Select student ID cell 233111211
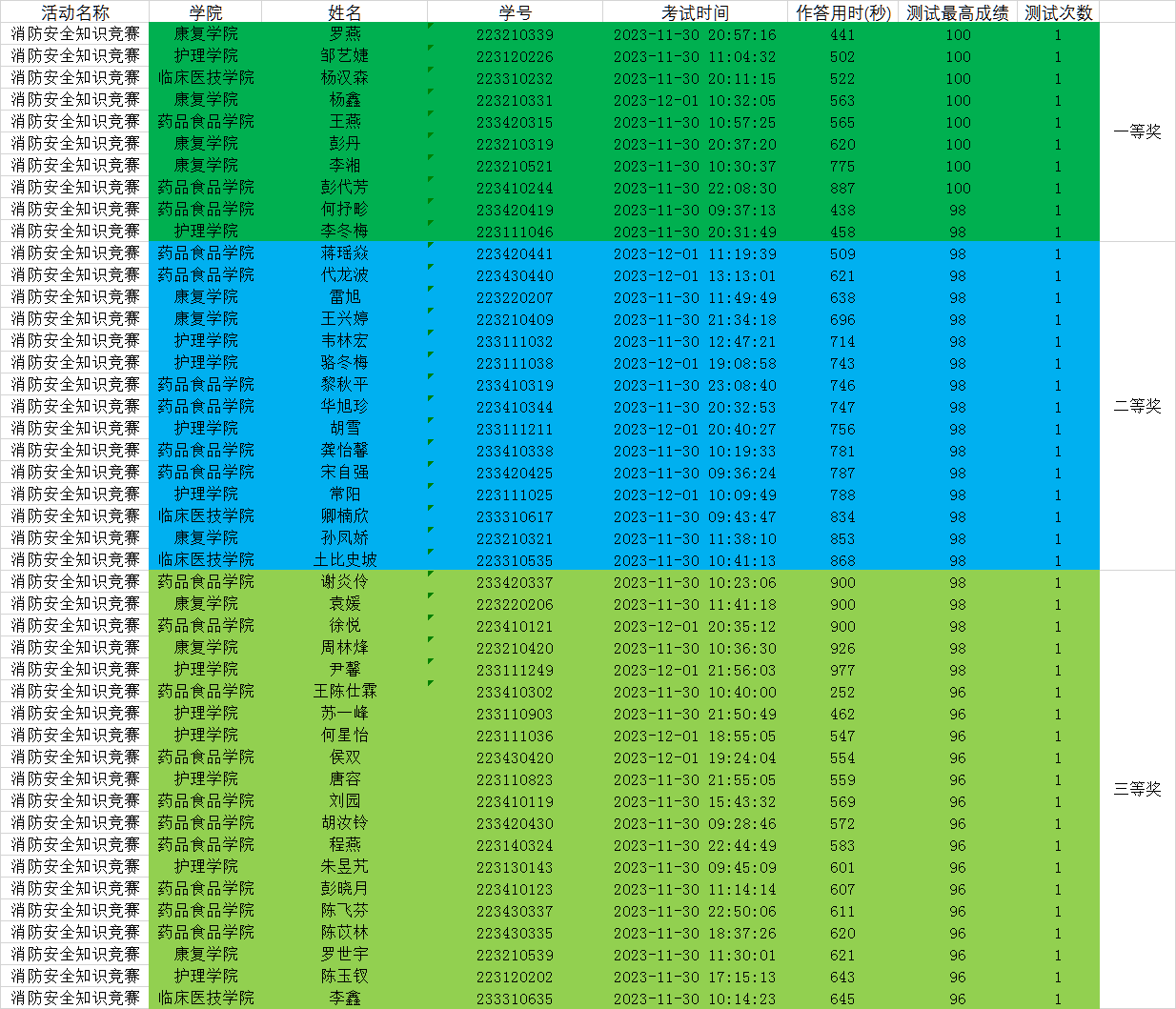This screenshot has width=1176, height=1009. (x=515, y=429)
